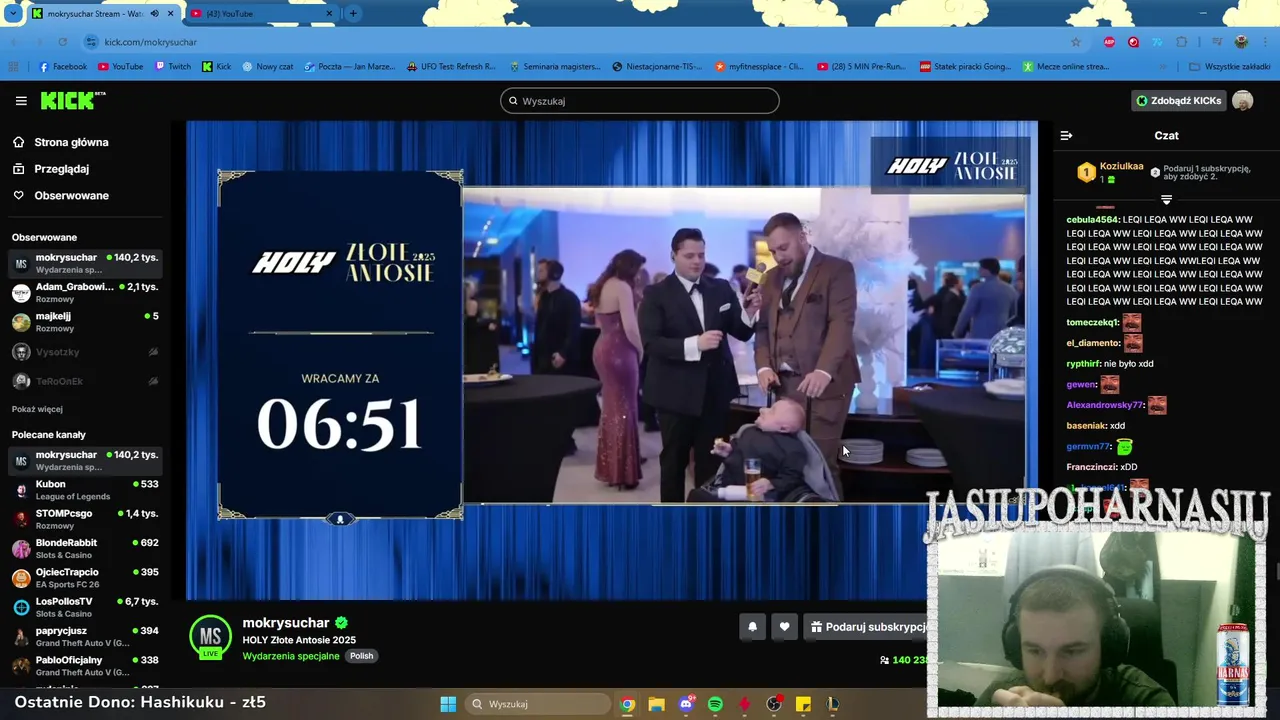
Task: Open Wydarzenia specjalne category link
Action: point(291,656)
